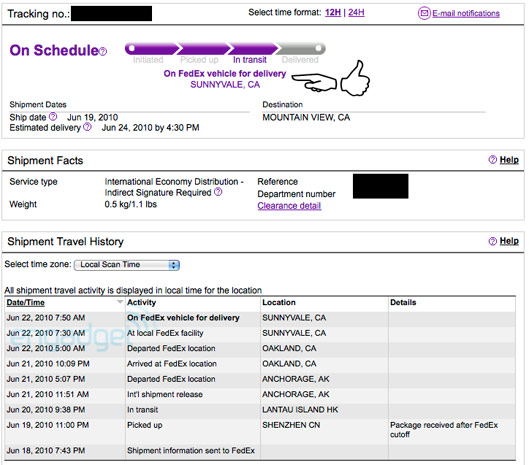The height and width of the screenshot is (465, 529).
Task: Click Indirect Signature Required help icon
Action: tap(218, 192)
